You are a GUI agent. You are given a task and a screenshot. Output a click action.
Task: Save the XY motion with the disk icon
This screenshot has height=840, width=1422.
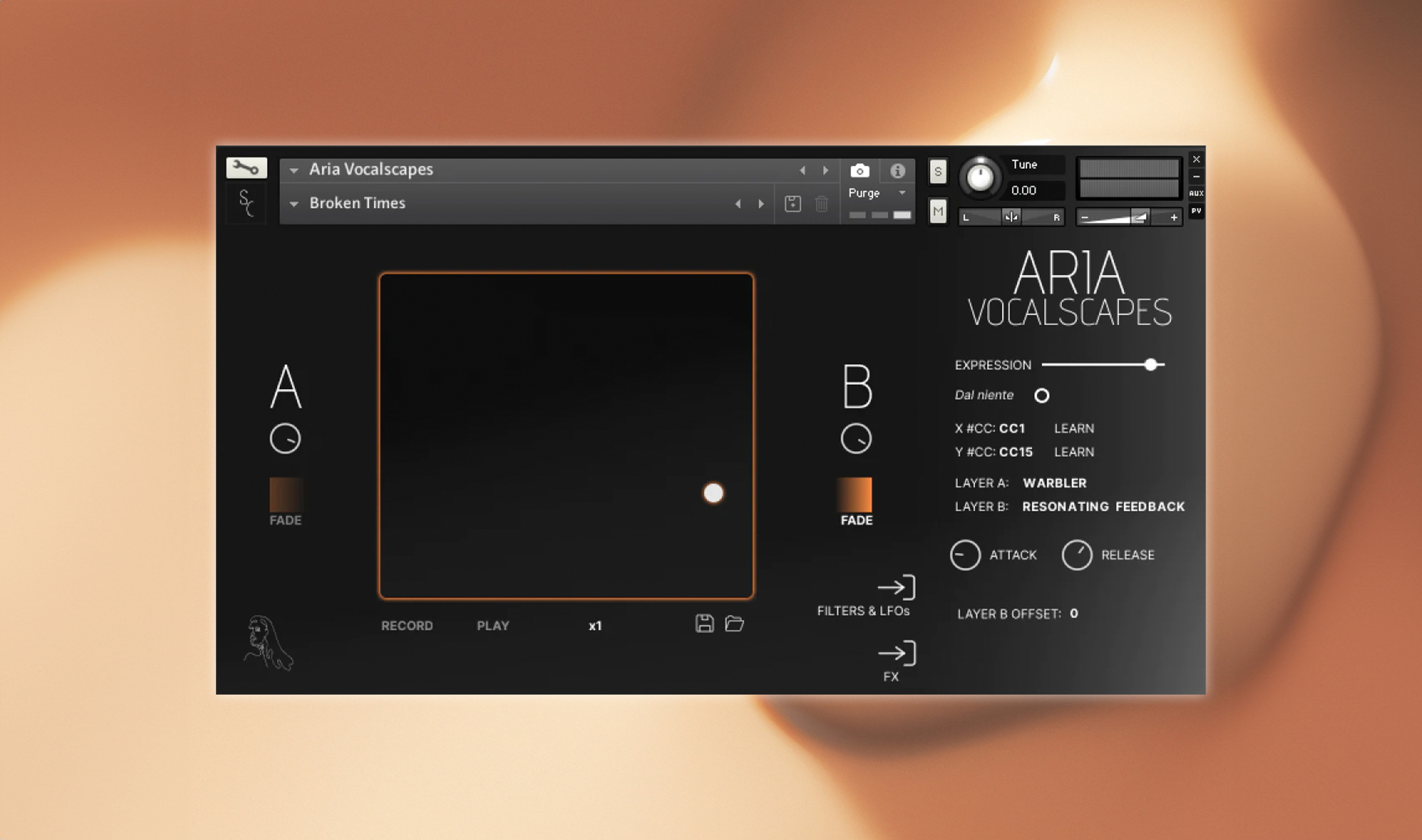[x=706, y=624]
